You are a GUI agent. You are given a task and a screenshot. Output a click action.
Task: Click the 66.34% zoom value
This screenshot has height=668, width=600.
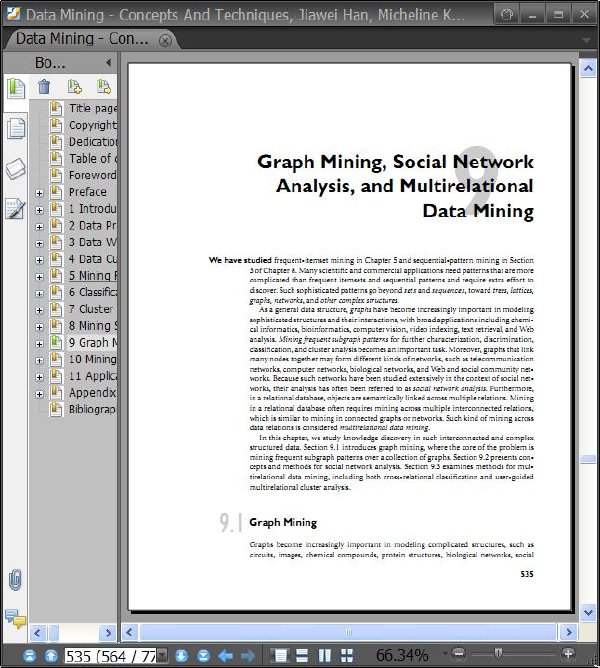click(402, 655)
